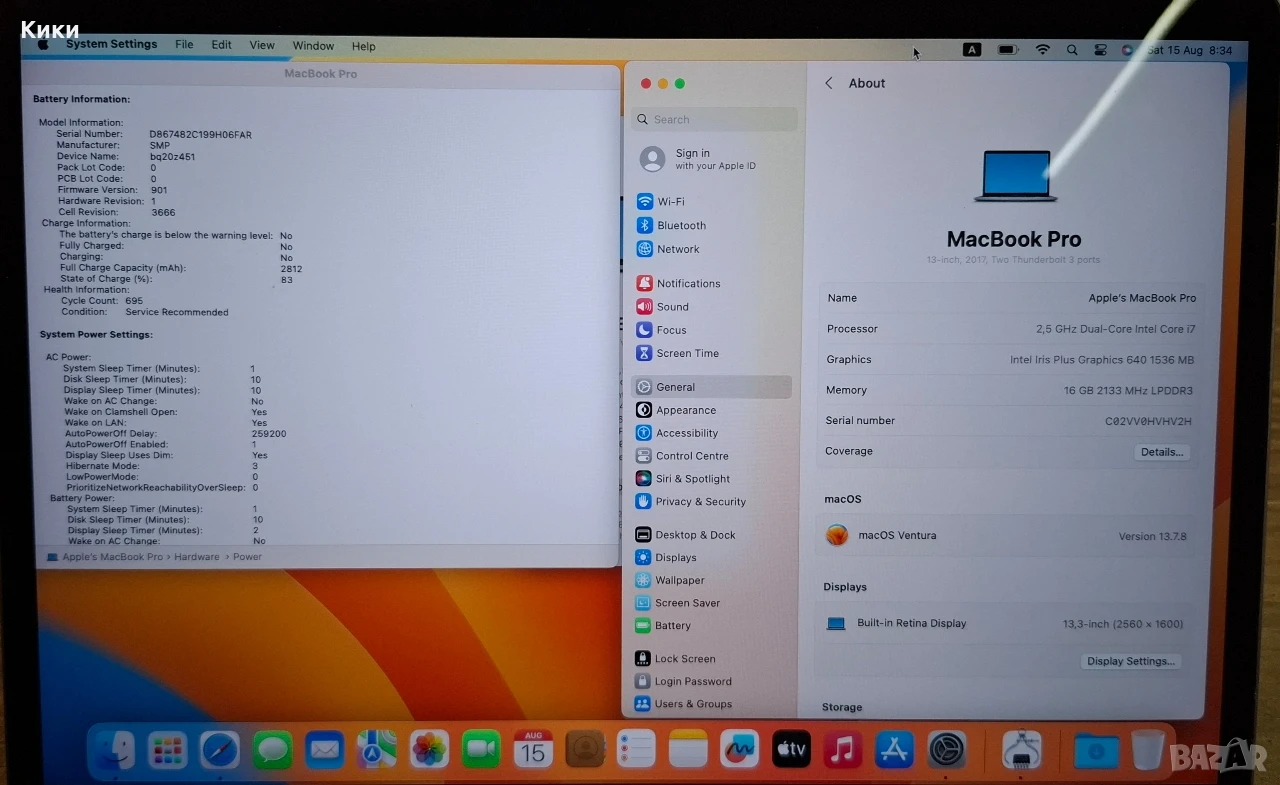1280x785 pixels.
Task: Click Hardware in System Information path bar
Action: (x=196, y=557)
